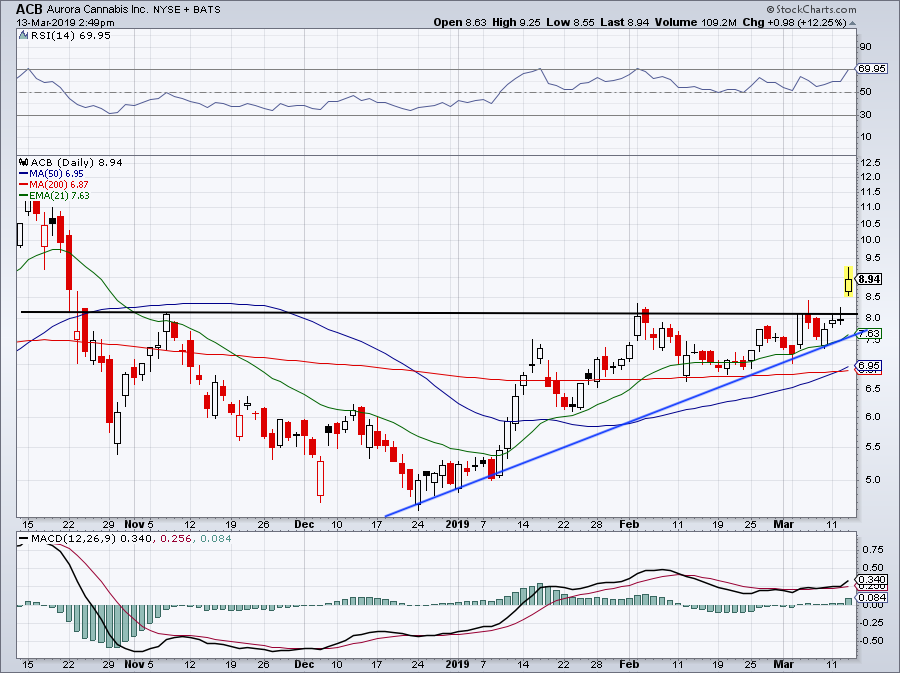Open the StockCharts.com copyright link
The width and height of the screenshot is (900, 673).
tap(811, 9)
